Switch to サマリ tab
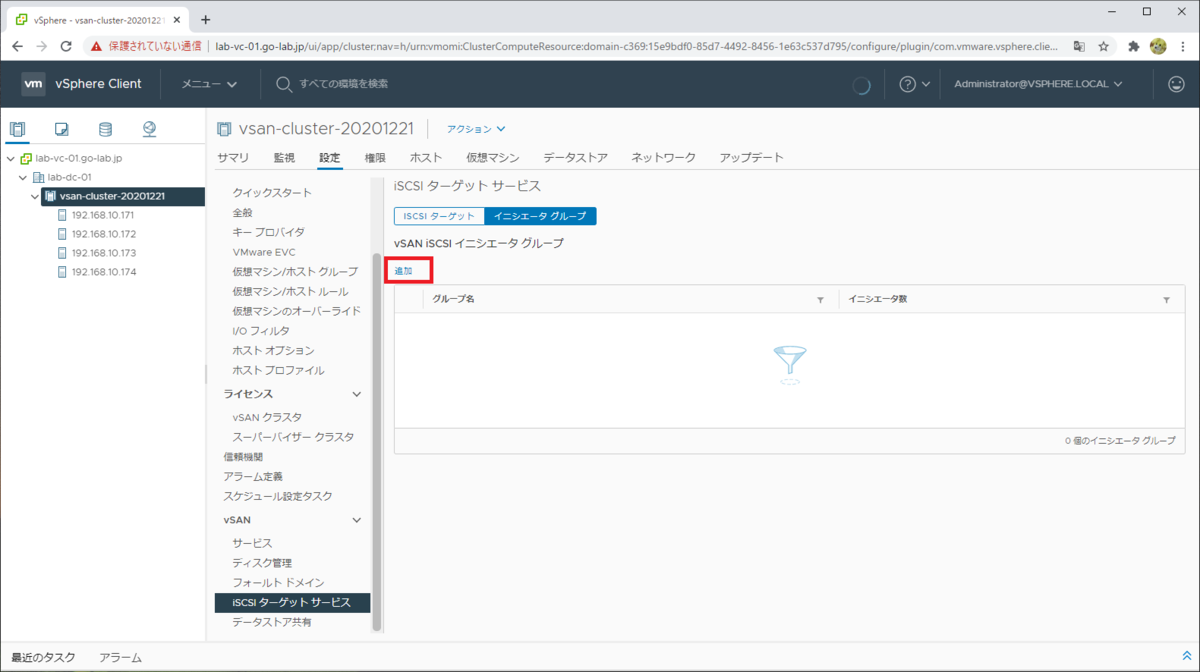This screenshot has width=1200, height=672. tap(233, 157)
